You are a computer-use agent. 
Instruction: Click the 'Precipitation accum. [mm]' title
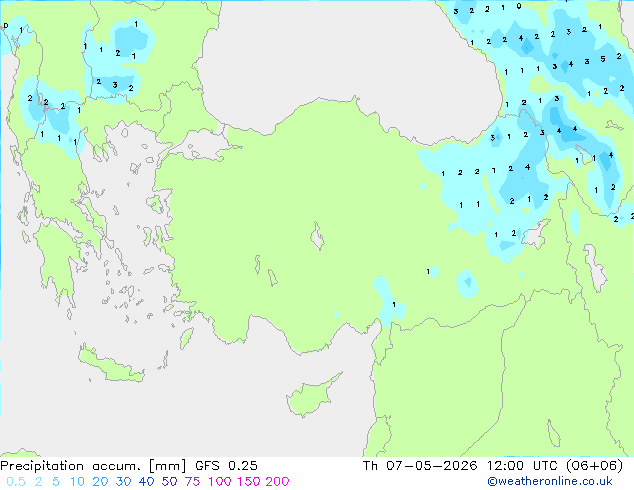click(93, 466)
